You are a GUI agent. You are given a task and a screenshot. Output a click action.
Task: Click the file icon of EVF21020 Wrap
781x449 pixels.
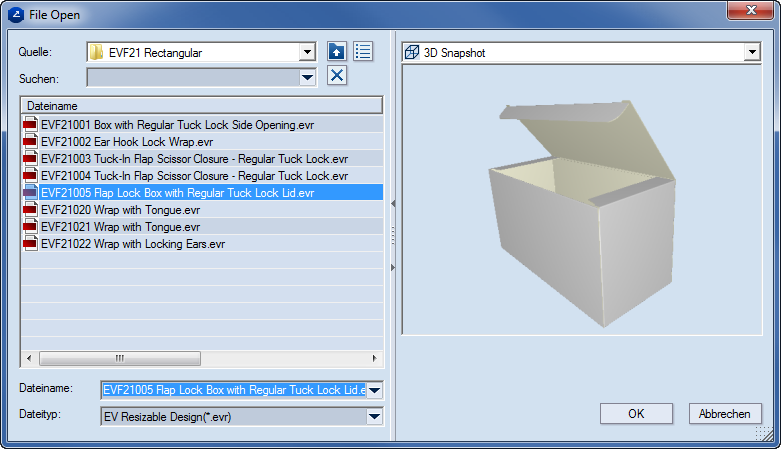pos(30,209)
